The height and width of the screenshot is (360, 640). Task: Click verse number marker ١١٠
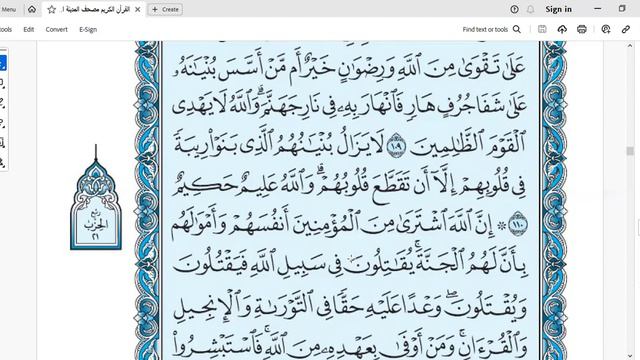[518, 224]
